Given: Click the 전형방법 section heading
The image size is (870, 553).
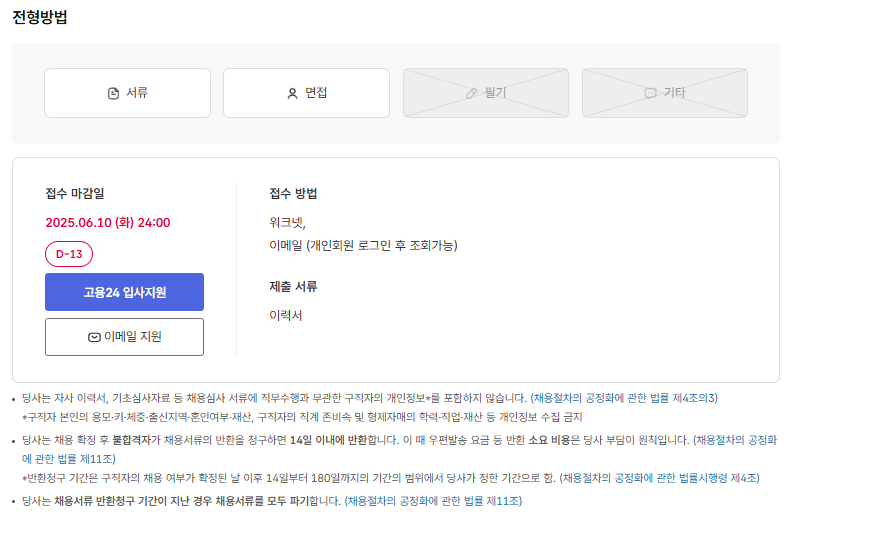Looking at the screenshot, I should [40, 17].
